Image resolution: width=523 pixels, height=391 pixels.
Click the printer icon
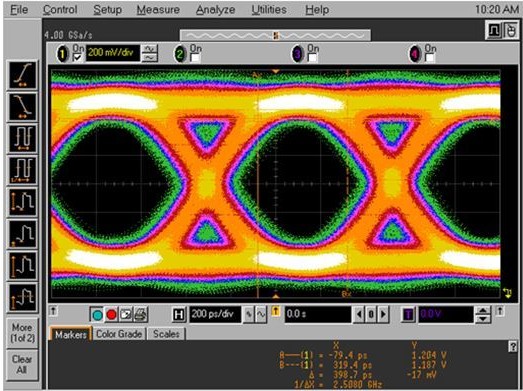tap(140, 315)
